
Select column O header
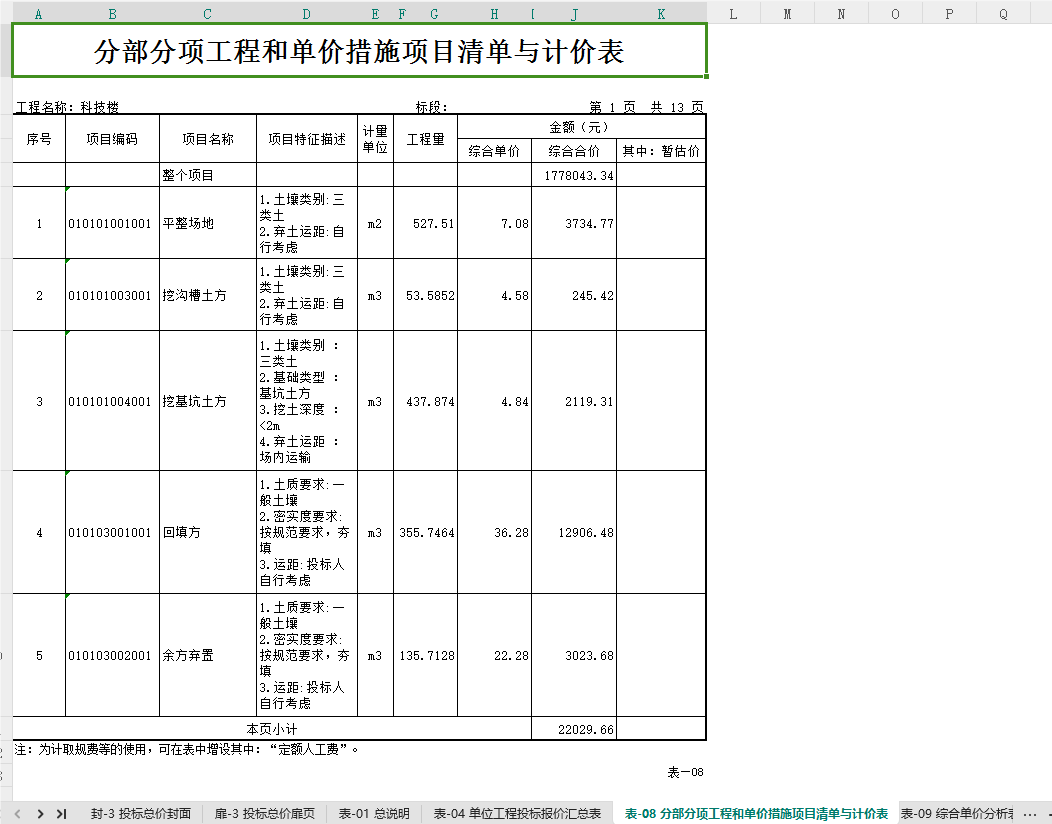[x=896, y=14]
